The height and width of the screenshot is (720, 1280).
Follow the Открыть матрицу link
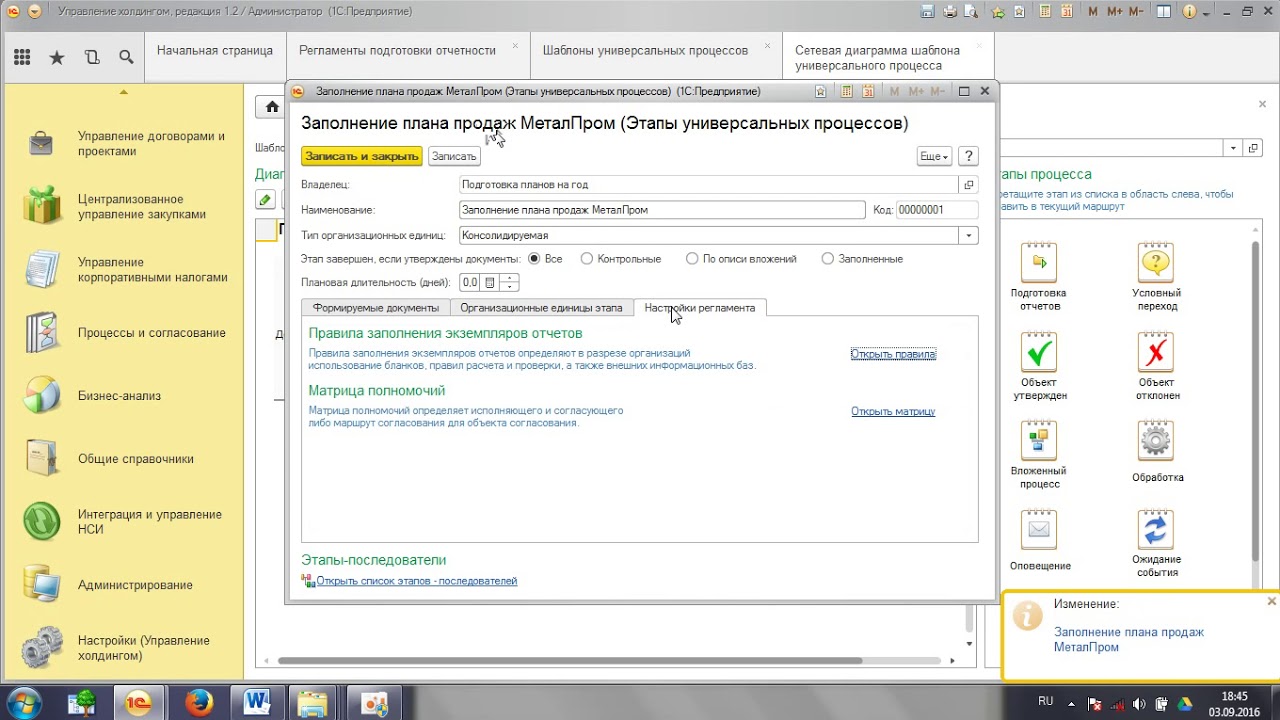point(893,411)
